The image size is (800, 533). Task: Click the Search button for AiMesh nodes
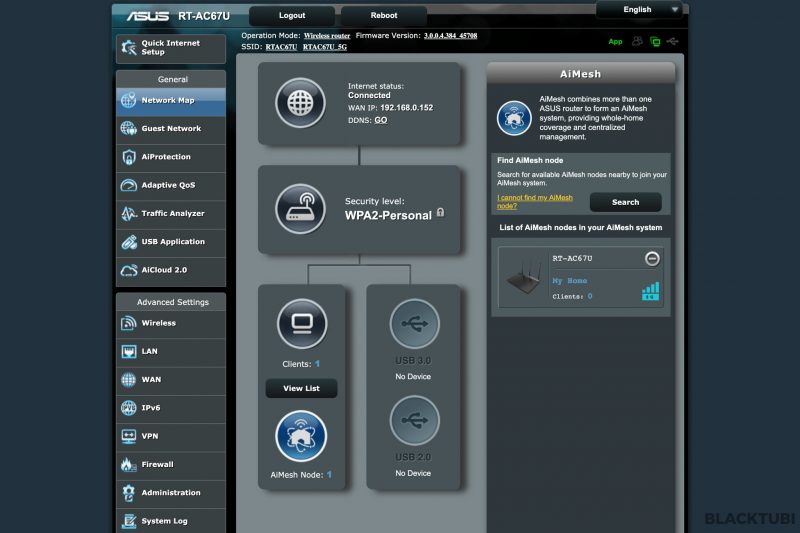pos(626,202)
